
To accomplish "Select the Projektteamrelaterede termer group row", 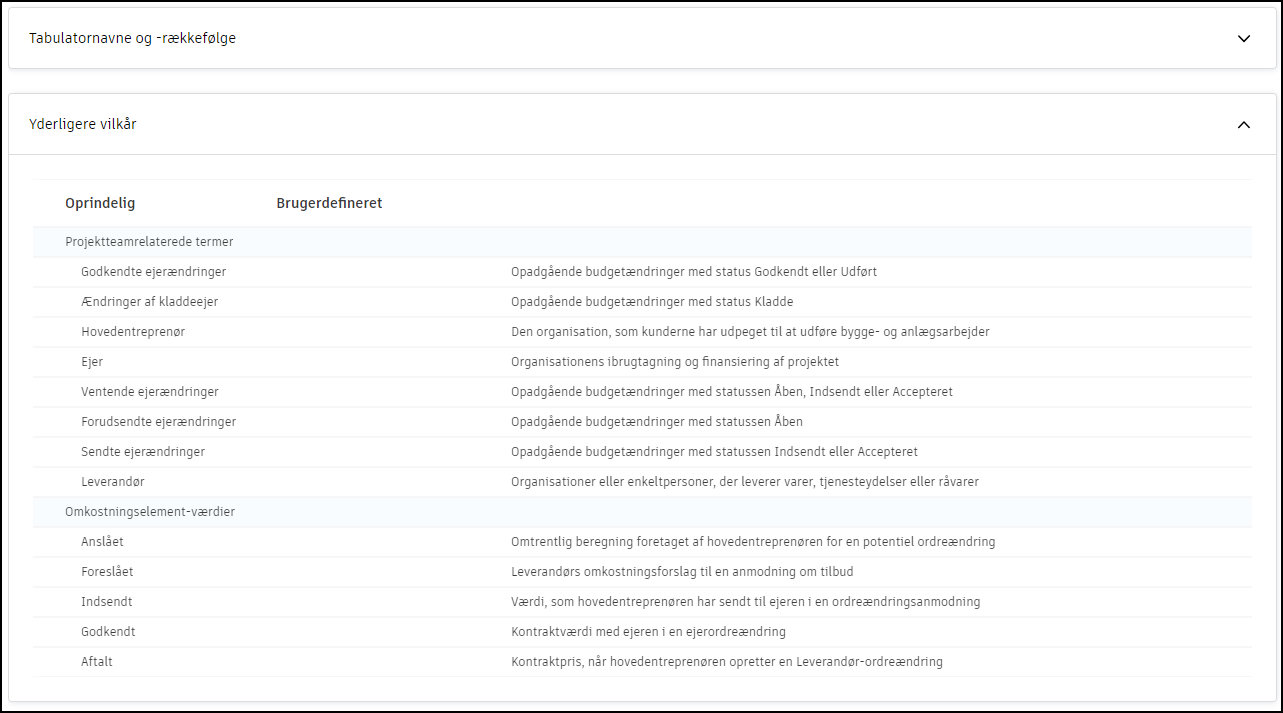I will tap(149, 242).
